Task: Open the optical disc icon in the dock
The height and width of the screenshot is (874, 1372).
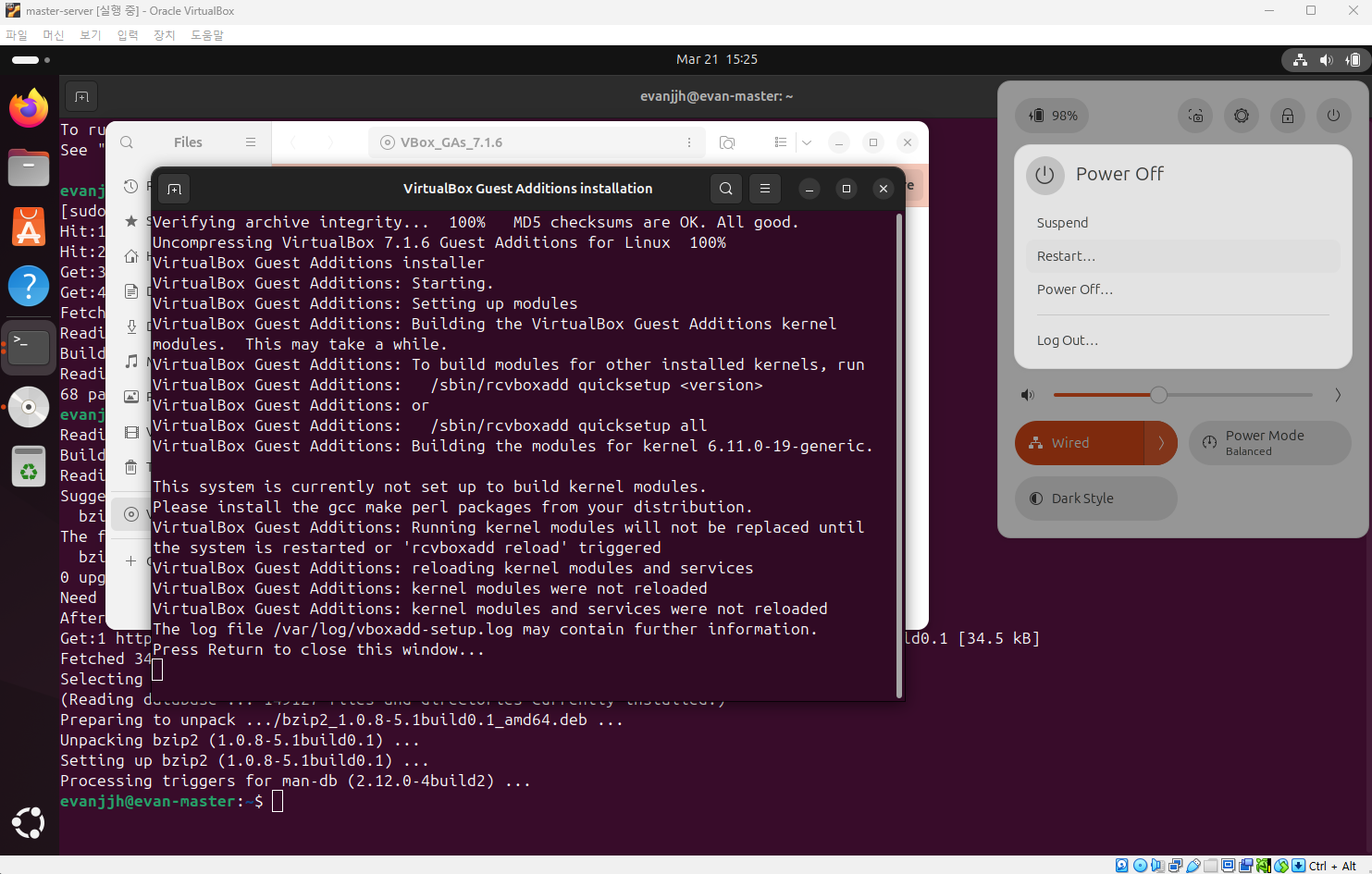Action: coord(29,406)
